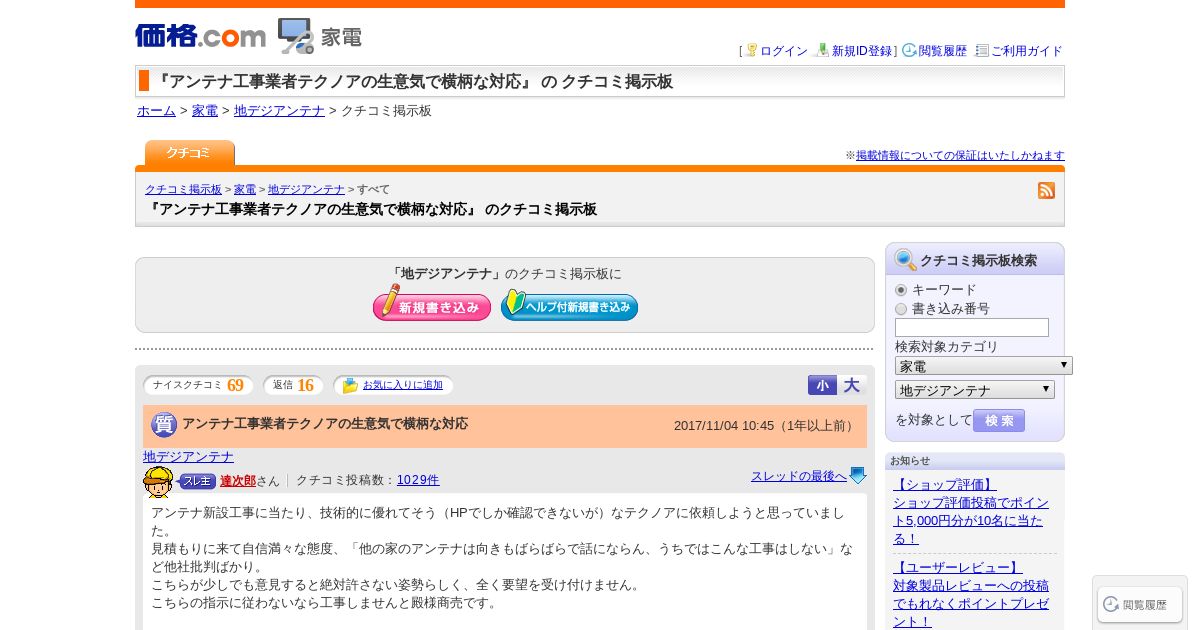Set text size to 大
The image size is (1200, 630).
(851, 385)
